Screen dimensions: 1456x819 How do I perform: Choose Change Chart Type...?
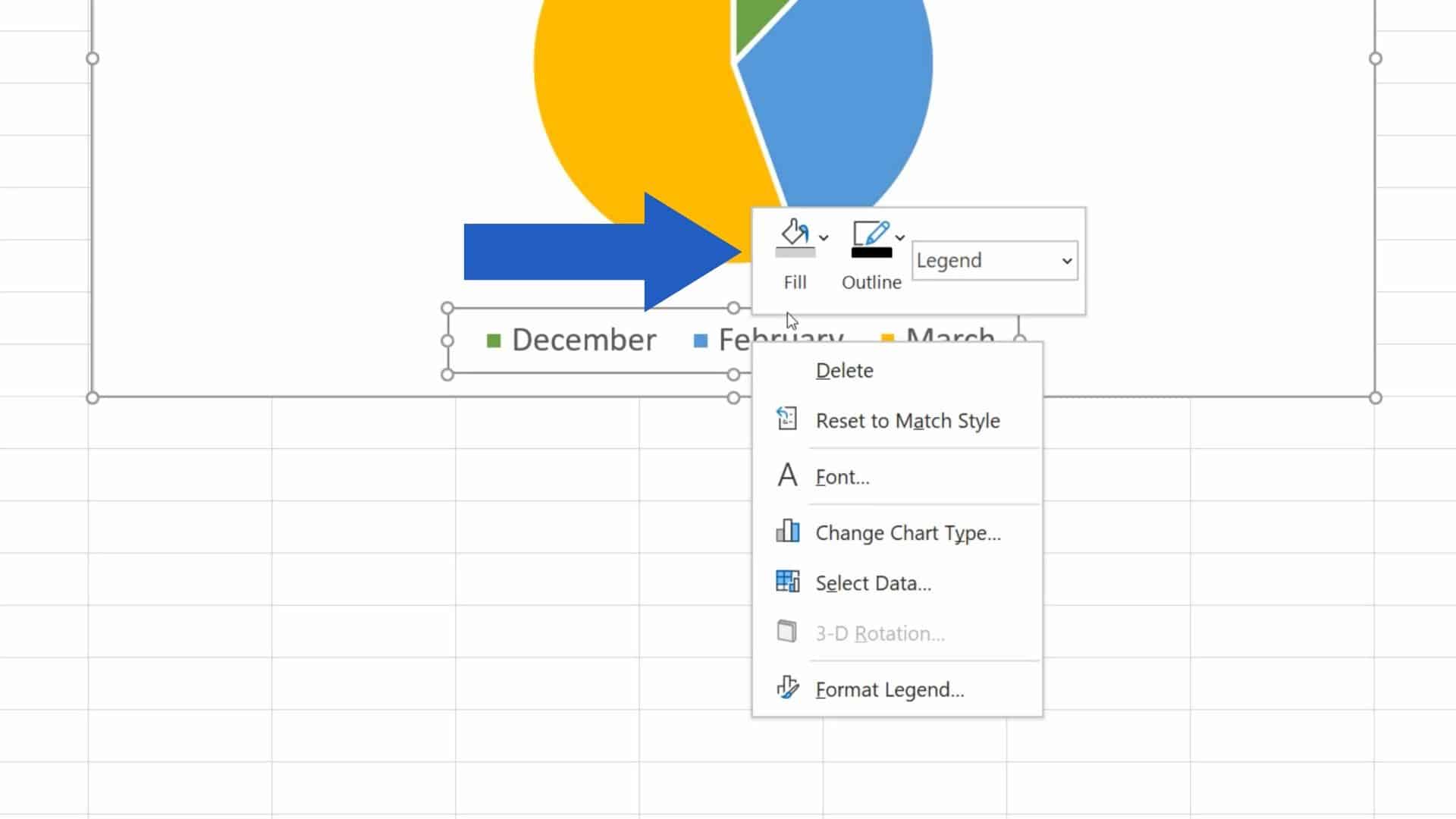tap(897, 533)
